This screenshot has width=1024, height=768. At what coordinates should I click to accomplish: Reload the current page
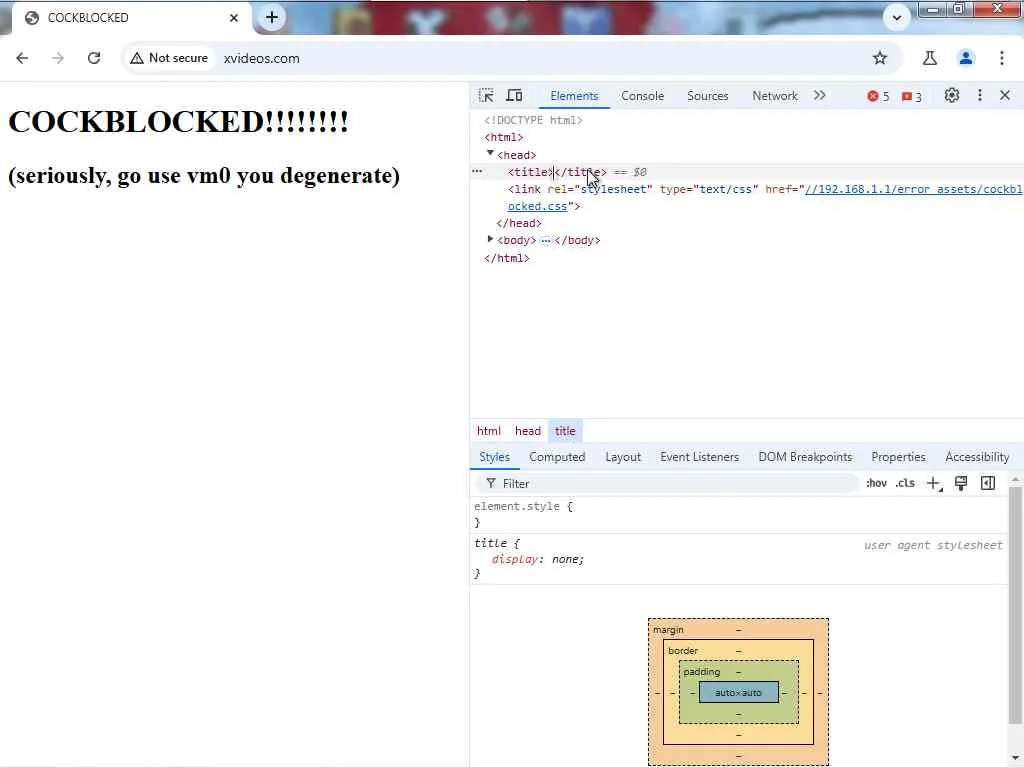pyautogui.click(x=94, y=58)
